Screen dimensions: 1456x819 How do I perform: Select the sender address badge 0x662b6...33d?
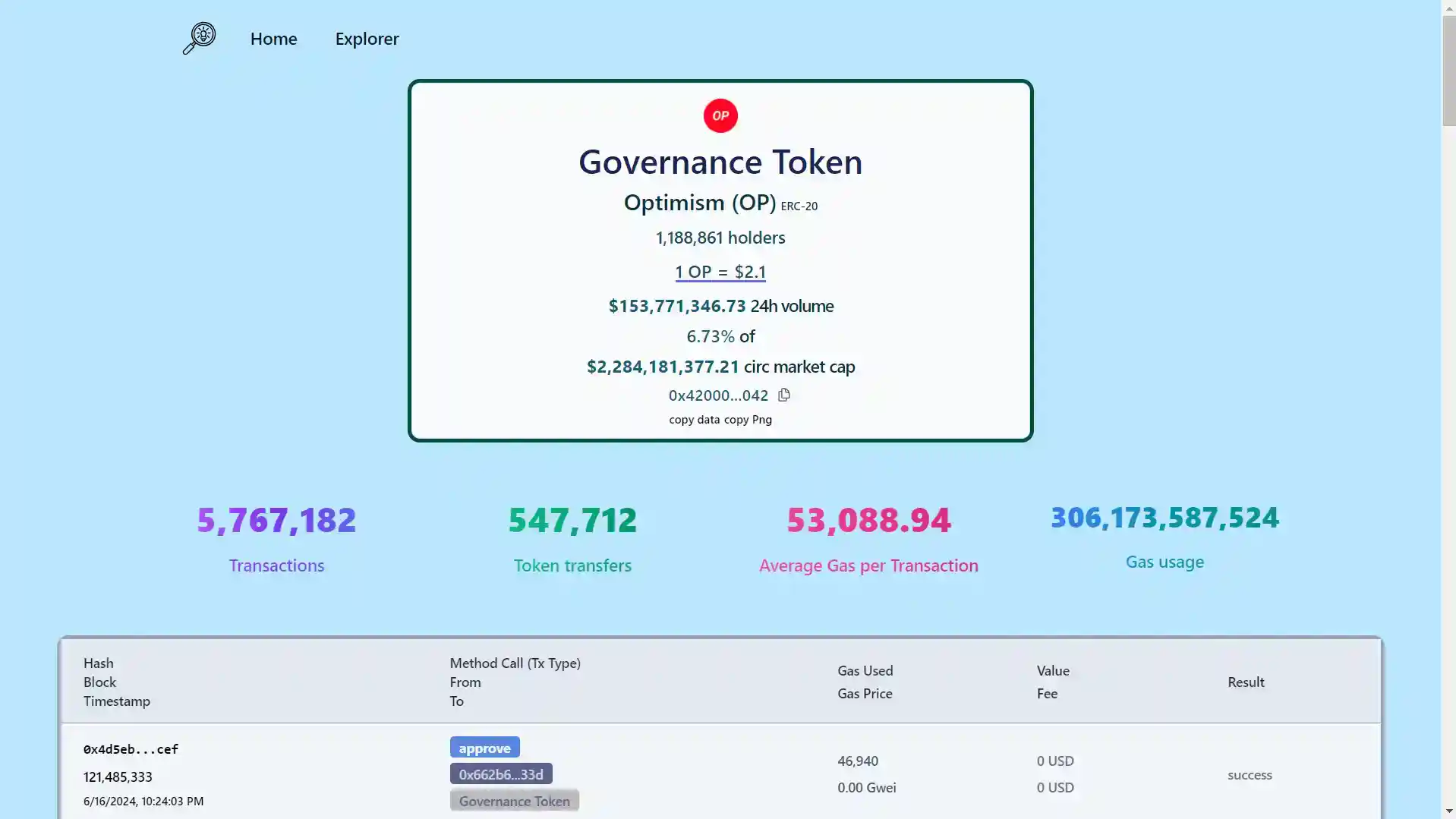pyautogui.click(x=501, y=773)
